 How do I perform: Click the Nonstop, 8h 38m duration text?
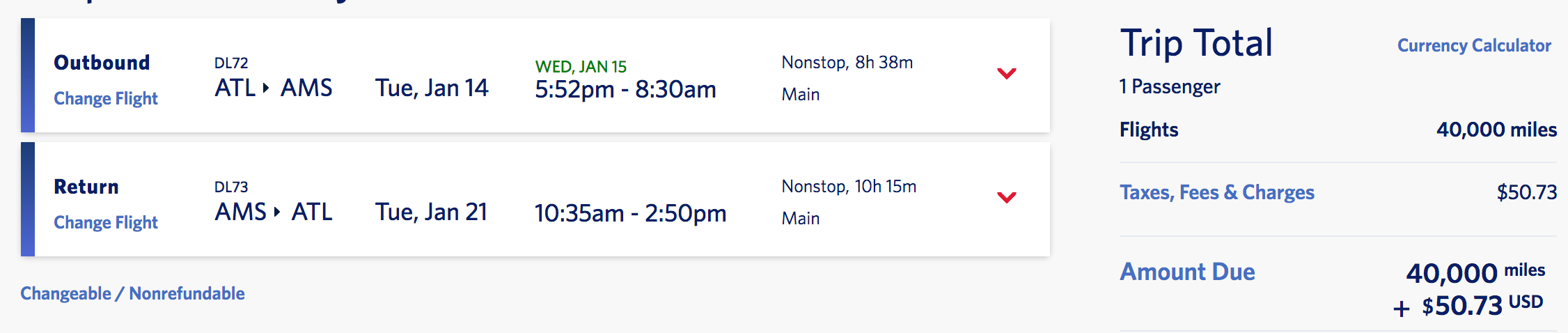point(847,63)
